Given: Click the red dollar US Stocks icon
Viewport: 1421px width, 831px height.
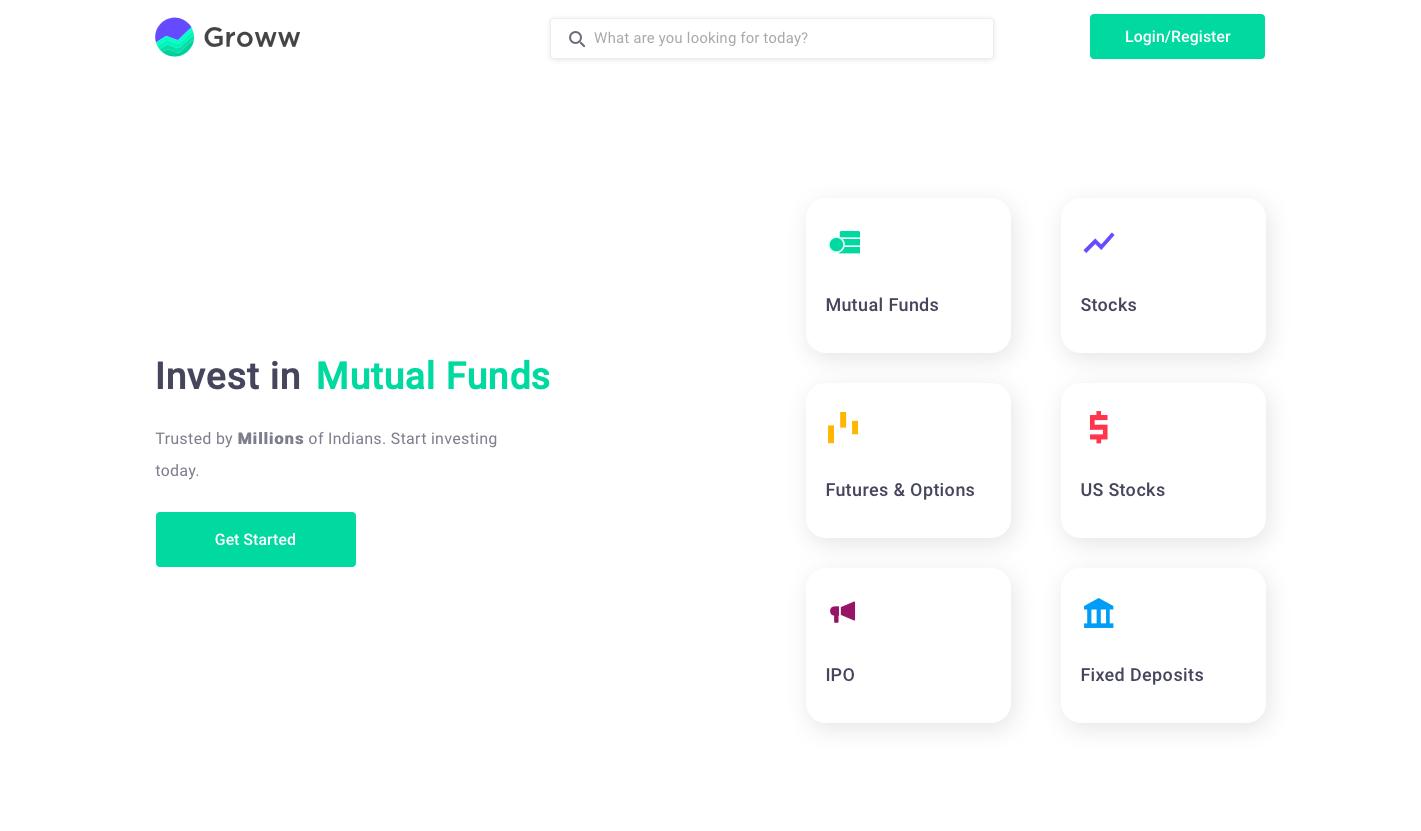Looking at the screenshot, I should [x=1098, y=427].
